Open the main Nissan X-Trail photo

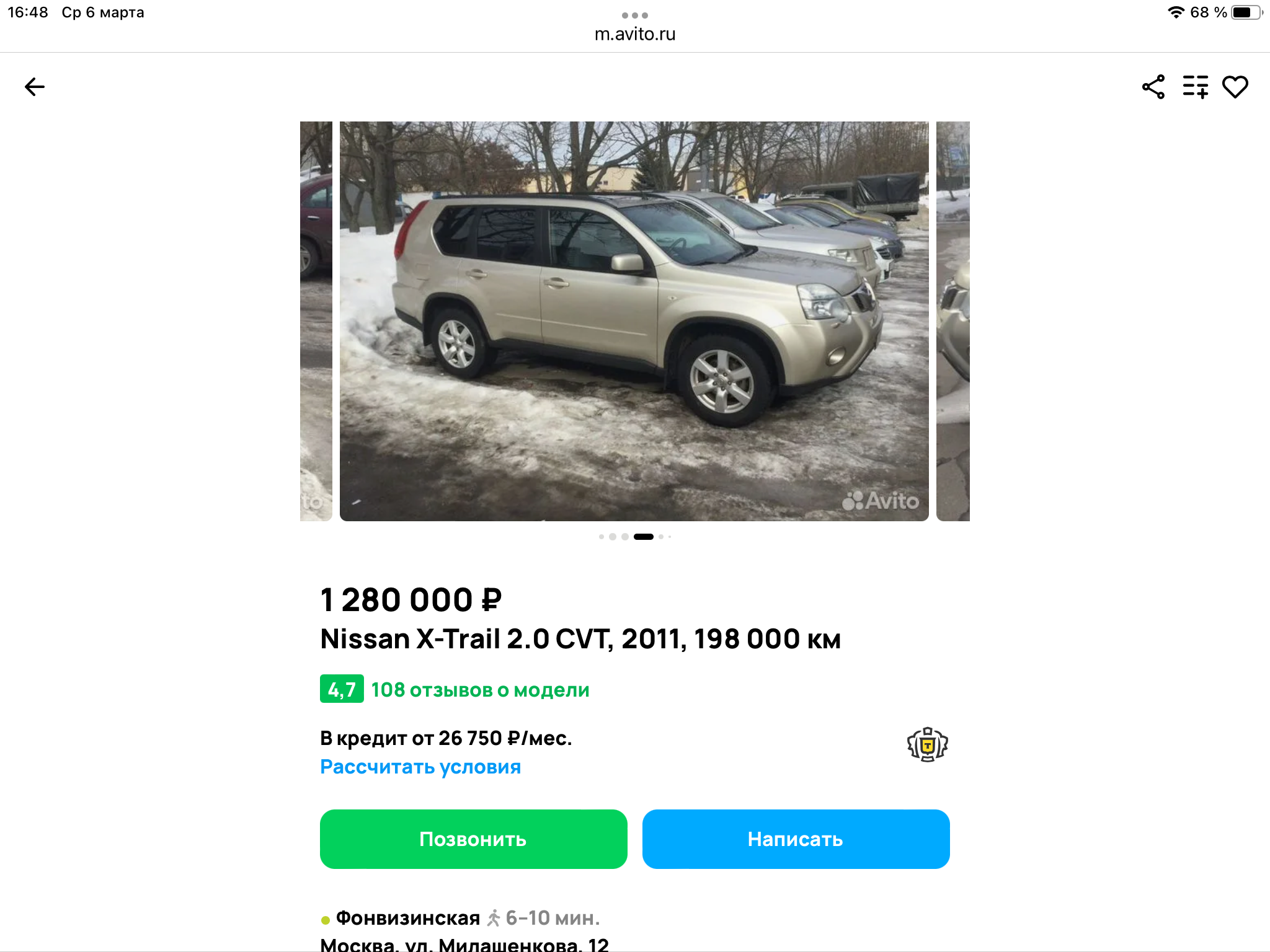[634, 321]
